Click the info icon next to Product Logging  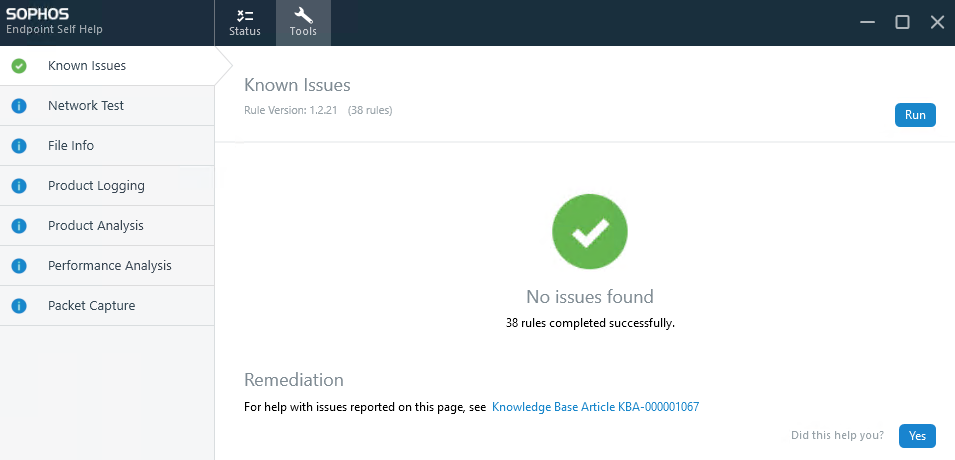coord(18,186)
